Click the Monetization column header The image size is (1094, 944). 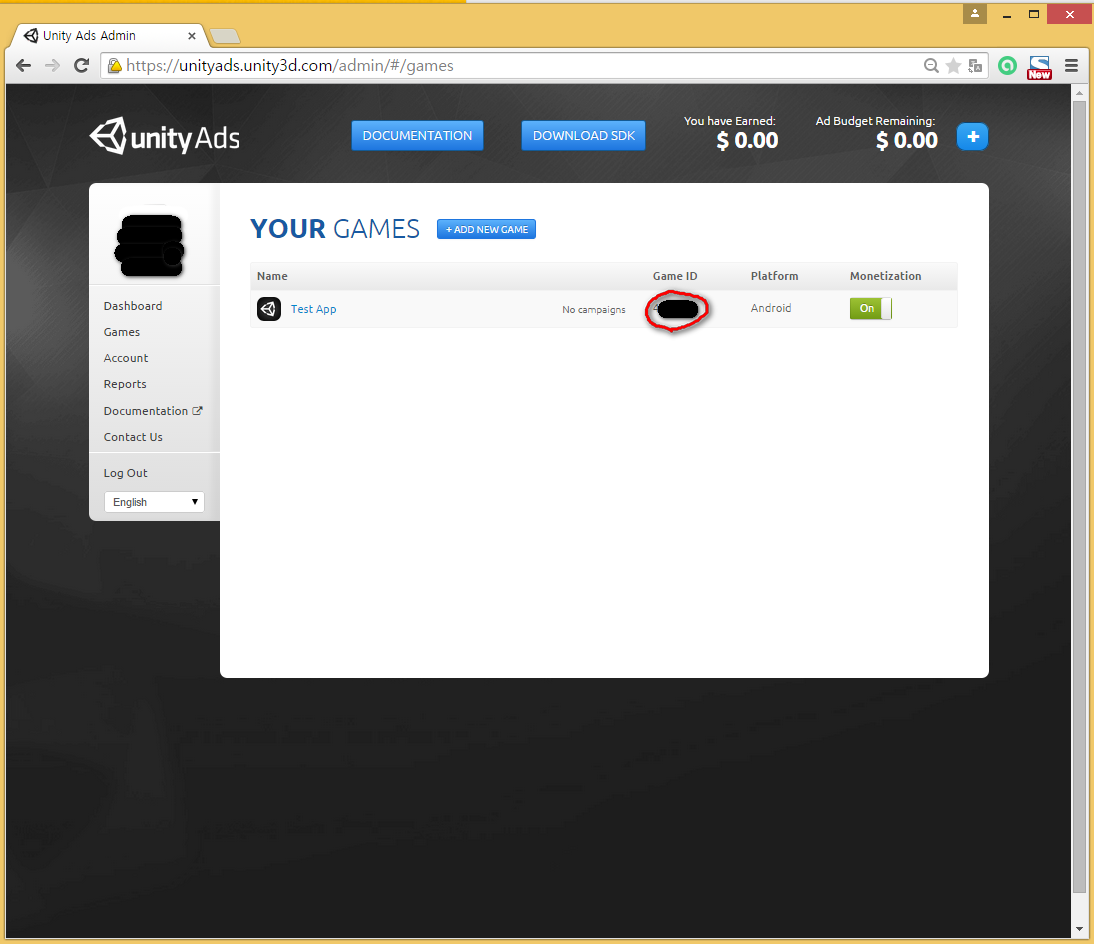click(885, 276)
